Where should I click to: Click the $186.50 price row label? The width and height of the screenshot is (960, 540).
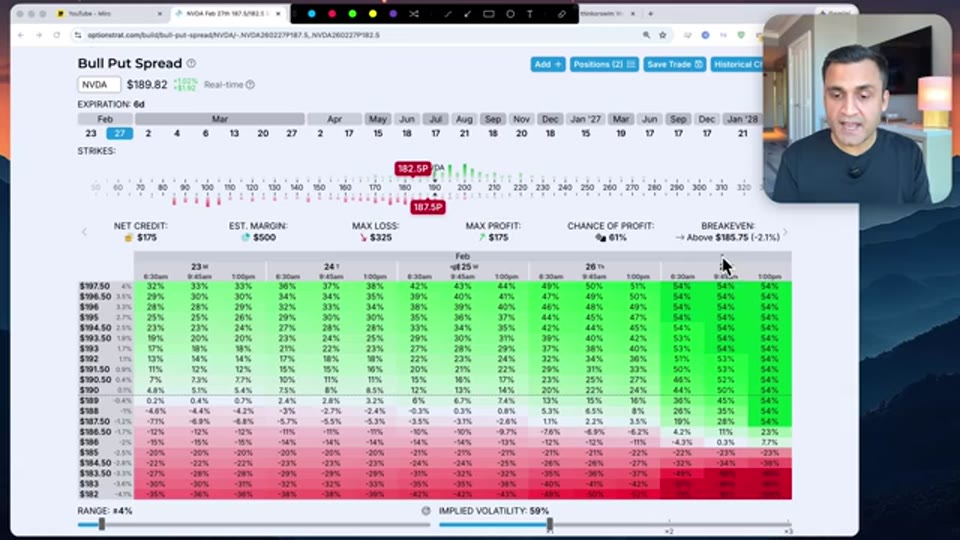point(94,432)
